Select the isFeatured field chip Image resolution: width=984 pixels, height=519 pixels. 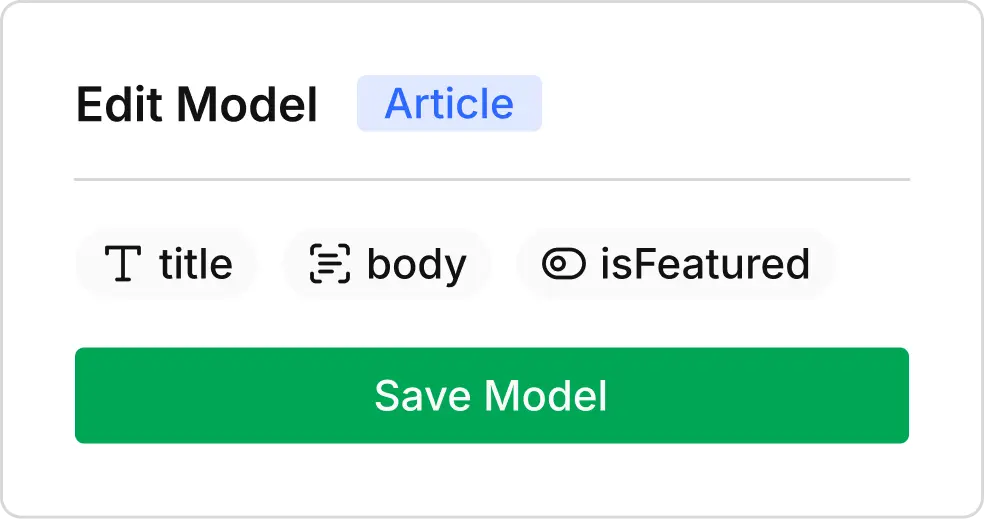click(x=675, y=264)
